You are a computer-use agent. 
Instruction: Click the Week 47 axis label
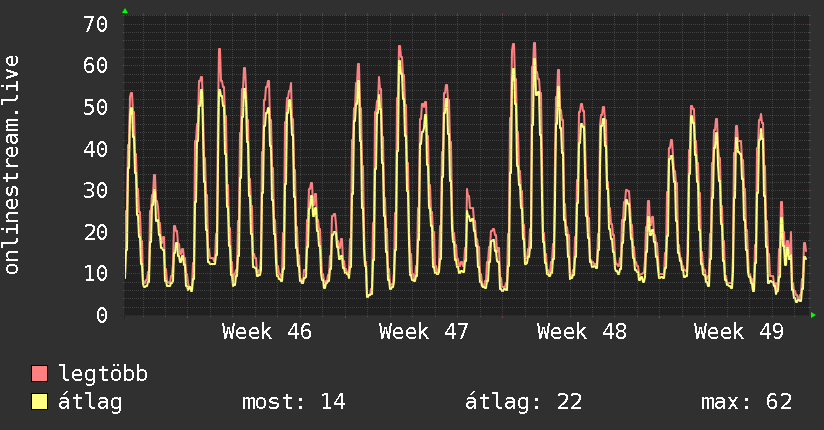424,332
